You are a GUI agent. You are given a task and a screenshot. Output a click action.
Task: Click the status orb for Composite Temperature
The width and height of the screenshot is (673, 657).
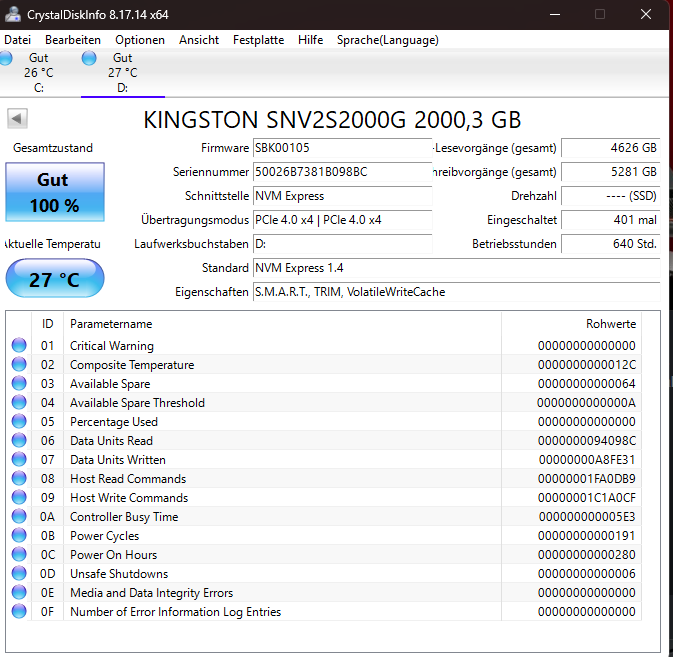[x=19, y=364]
